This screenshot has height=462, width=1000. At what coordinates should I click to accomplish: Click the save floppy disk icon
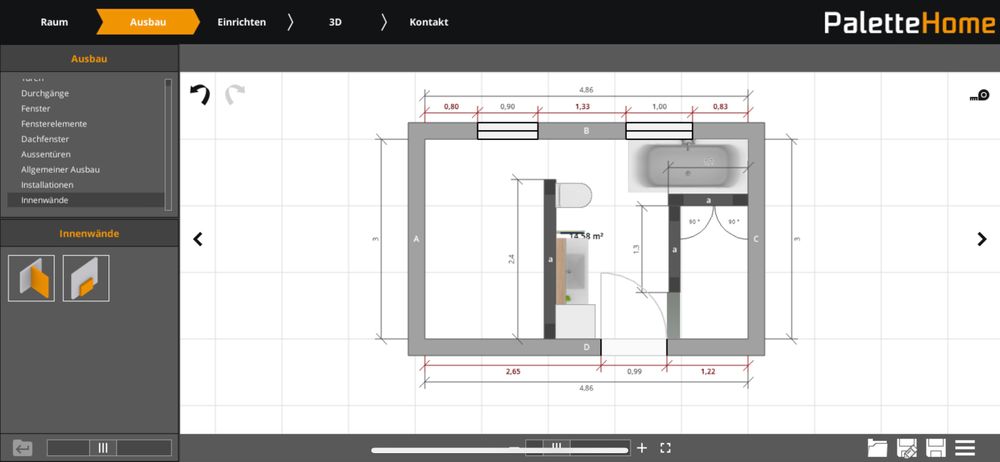pos(937,448)
